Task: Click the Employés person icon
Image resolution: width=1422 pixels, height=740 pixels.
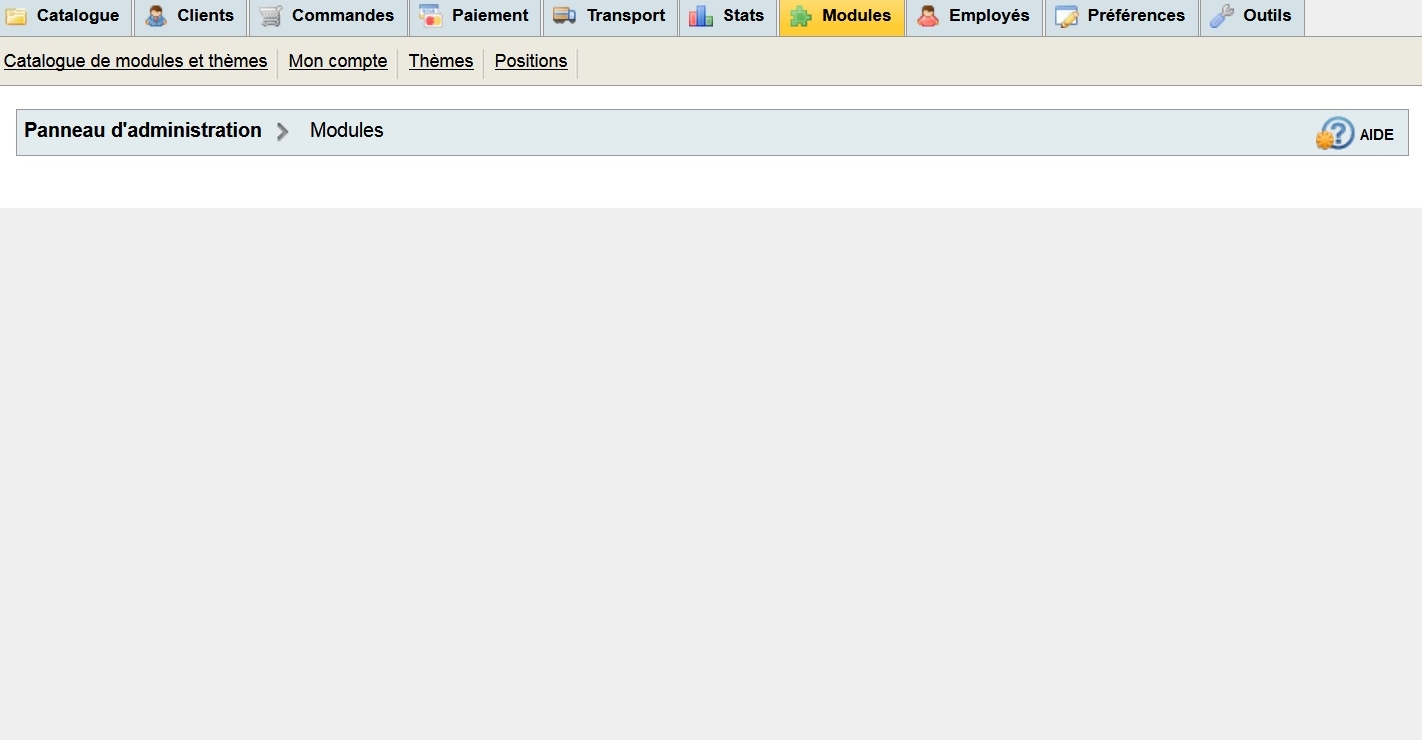Action: tap(928, 16)
